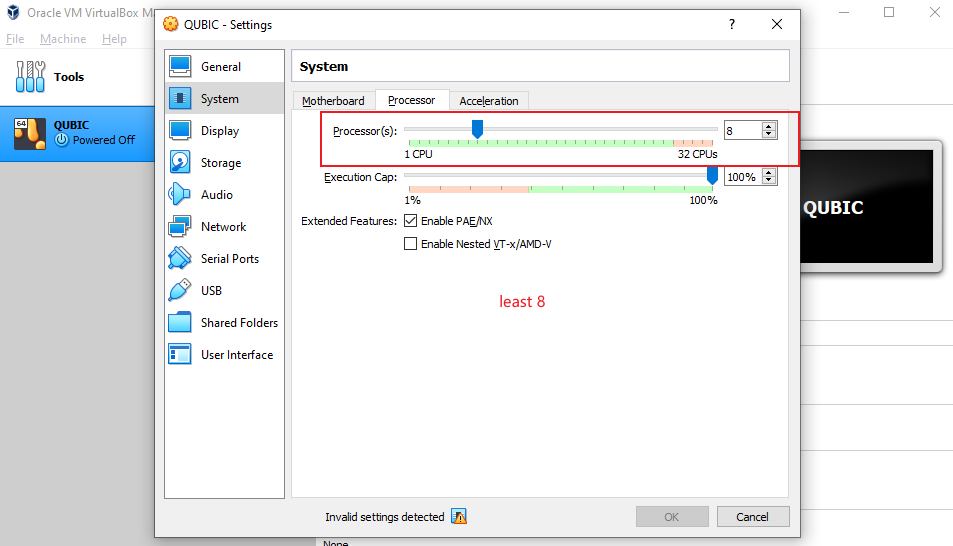Click the Execution Cap slider handle
This screenshot has height=546, width=953.
[712, 175]
